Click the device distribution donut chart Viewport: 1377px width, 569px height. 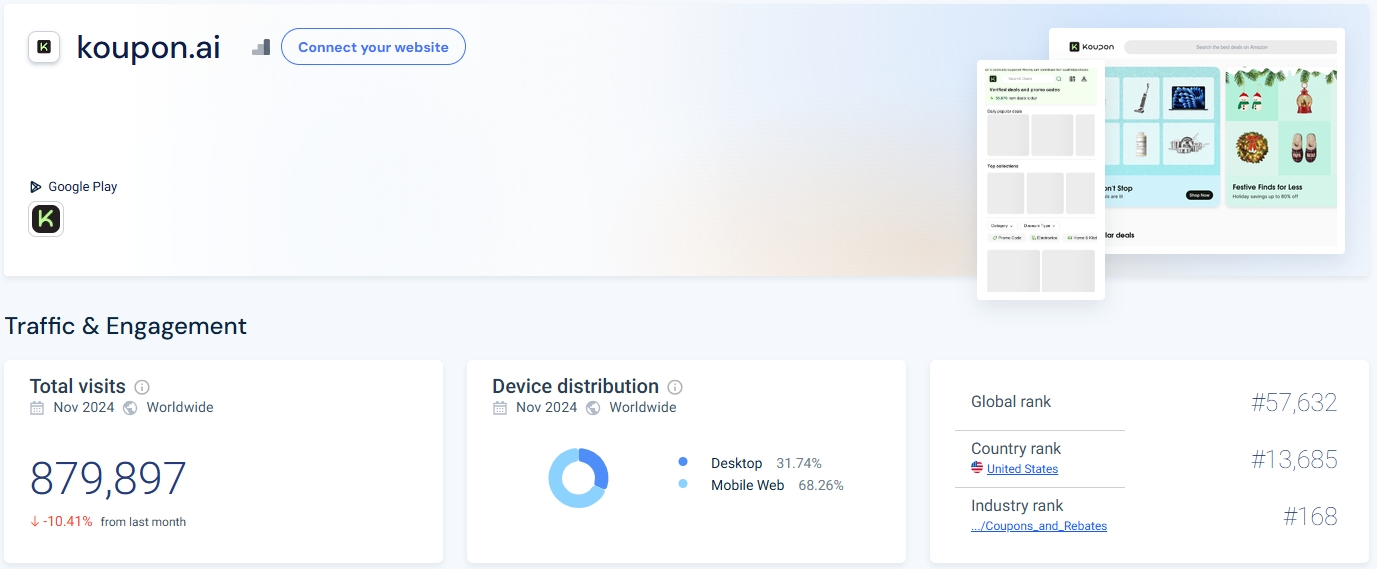578,478
